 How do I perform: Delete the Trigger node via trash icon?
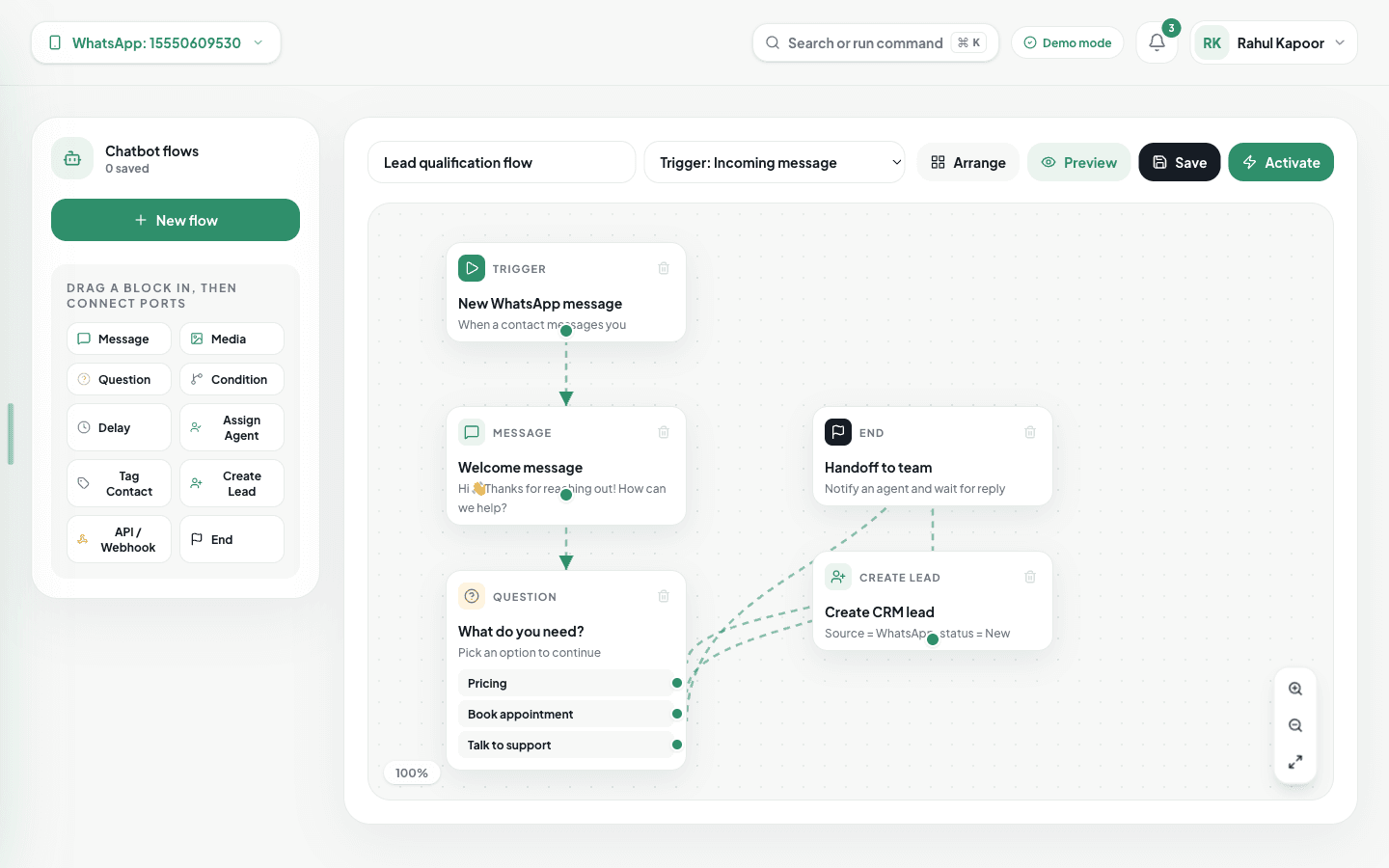point(664,268)
